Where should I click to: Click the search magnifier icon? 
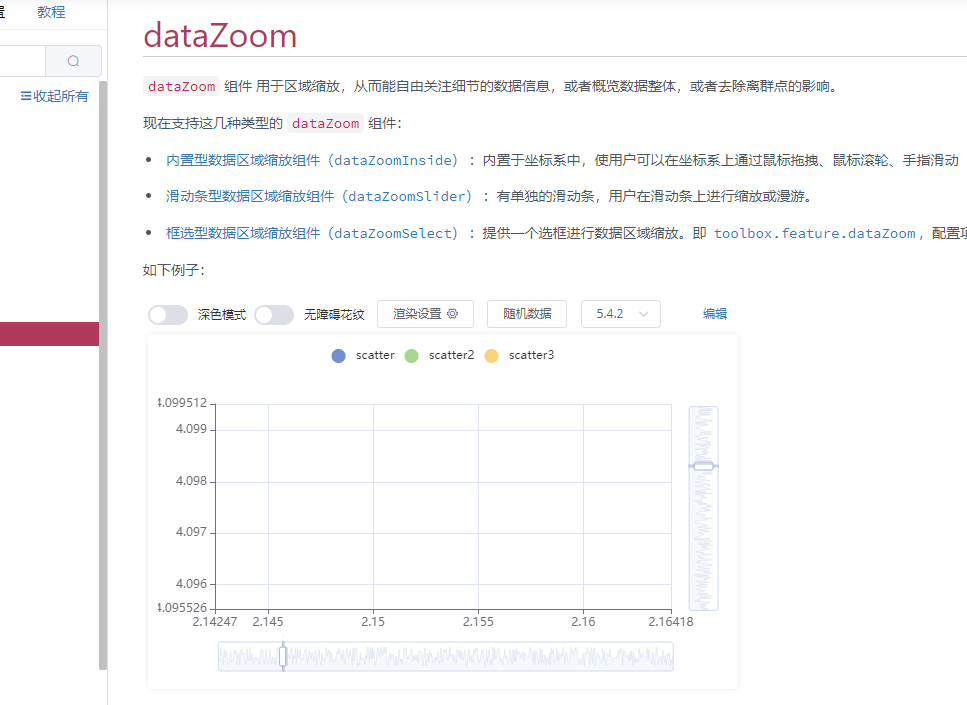tap(72, 61)
